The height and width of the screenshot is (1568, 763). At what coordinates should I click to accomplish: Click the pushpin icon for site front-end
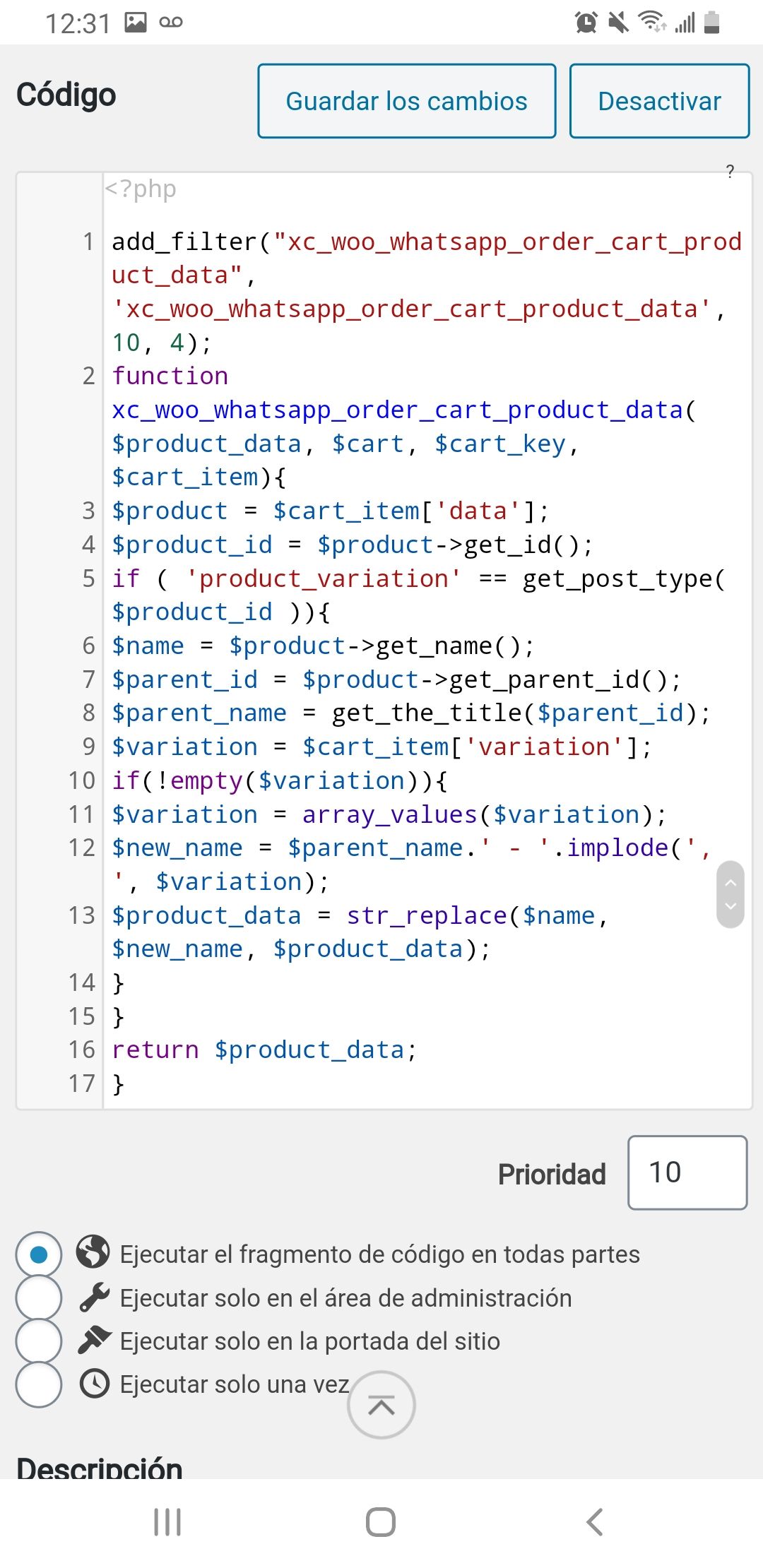pos(94,1340)
